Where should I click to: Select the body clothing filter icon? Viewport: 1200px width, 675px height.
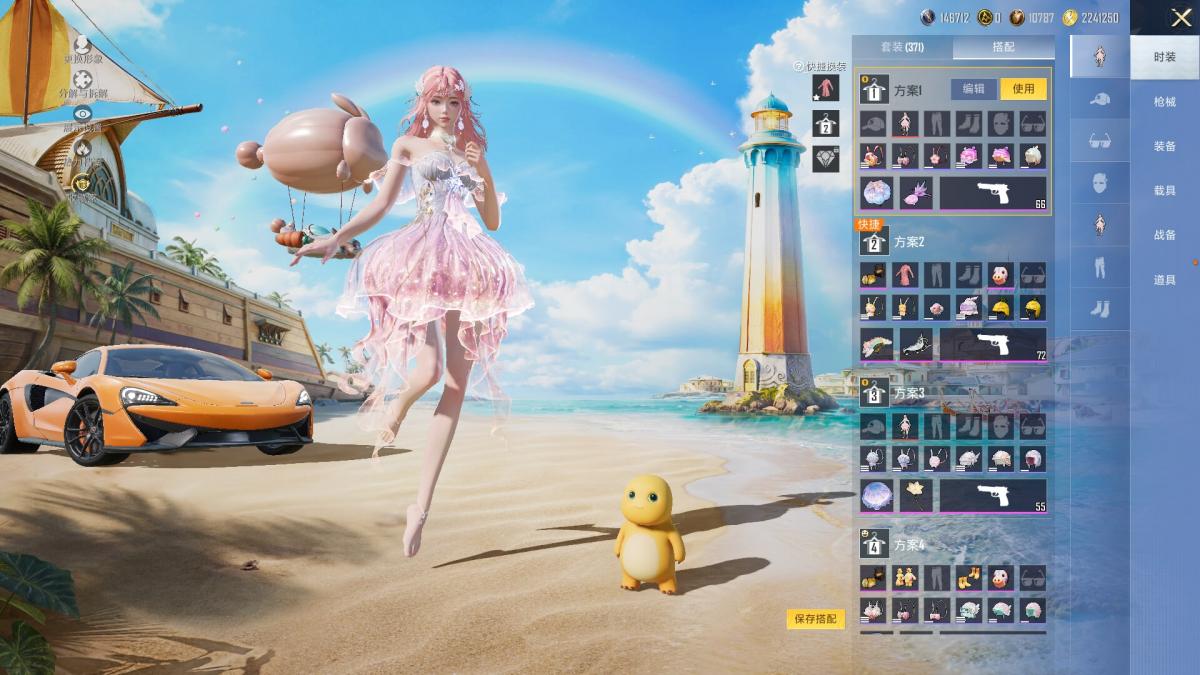point(1100,225)
